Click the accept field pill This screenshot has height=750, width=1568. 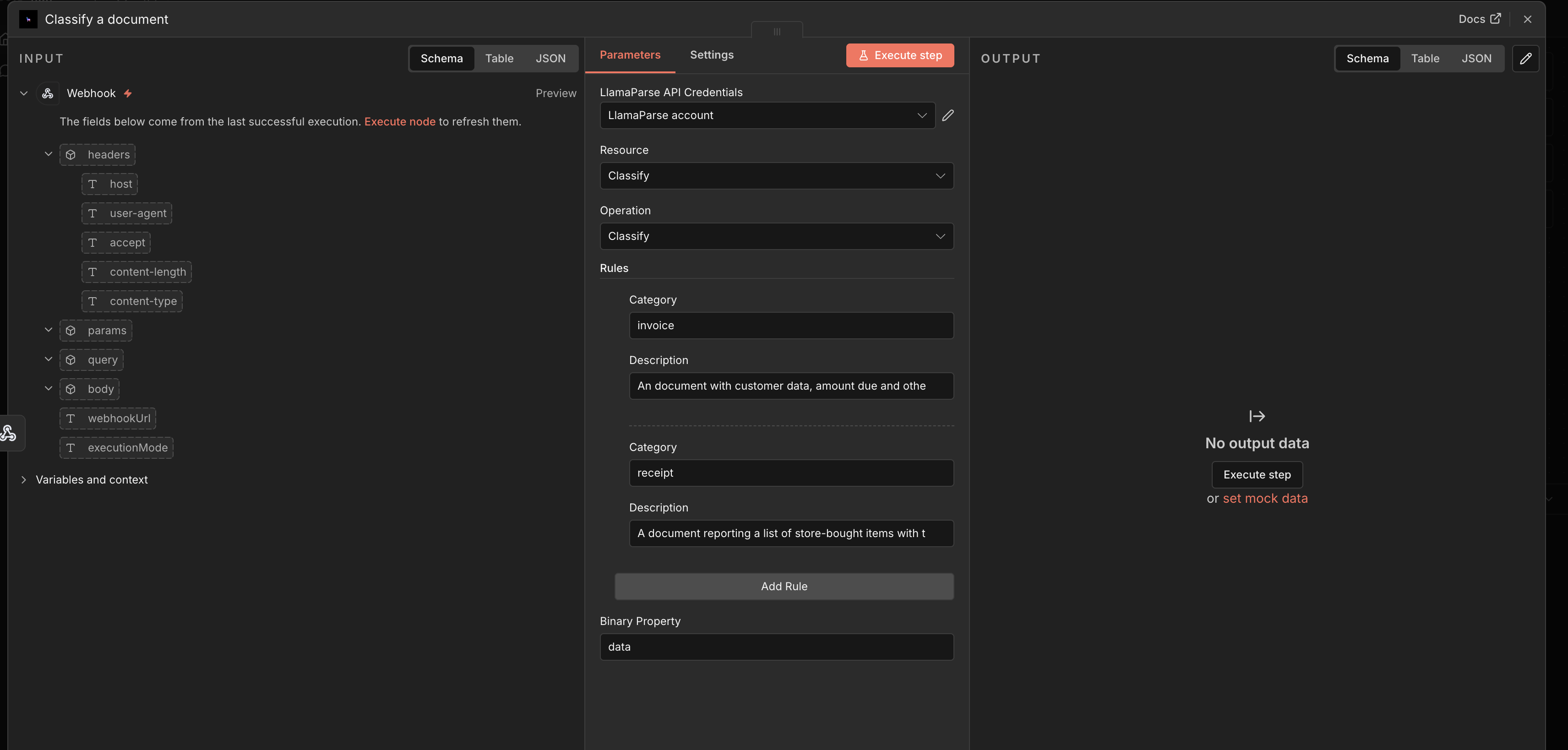[x=116, y=242]
